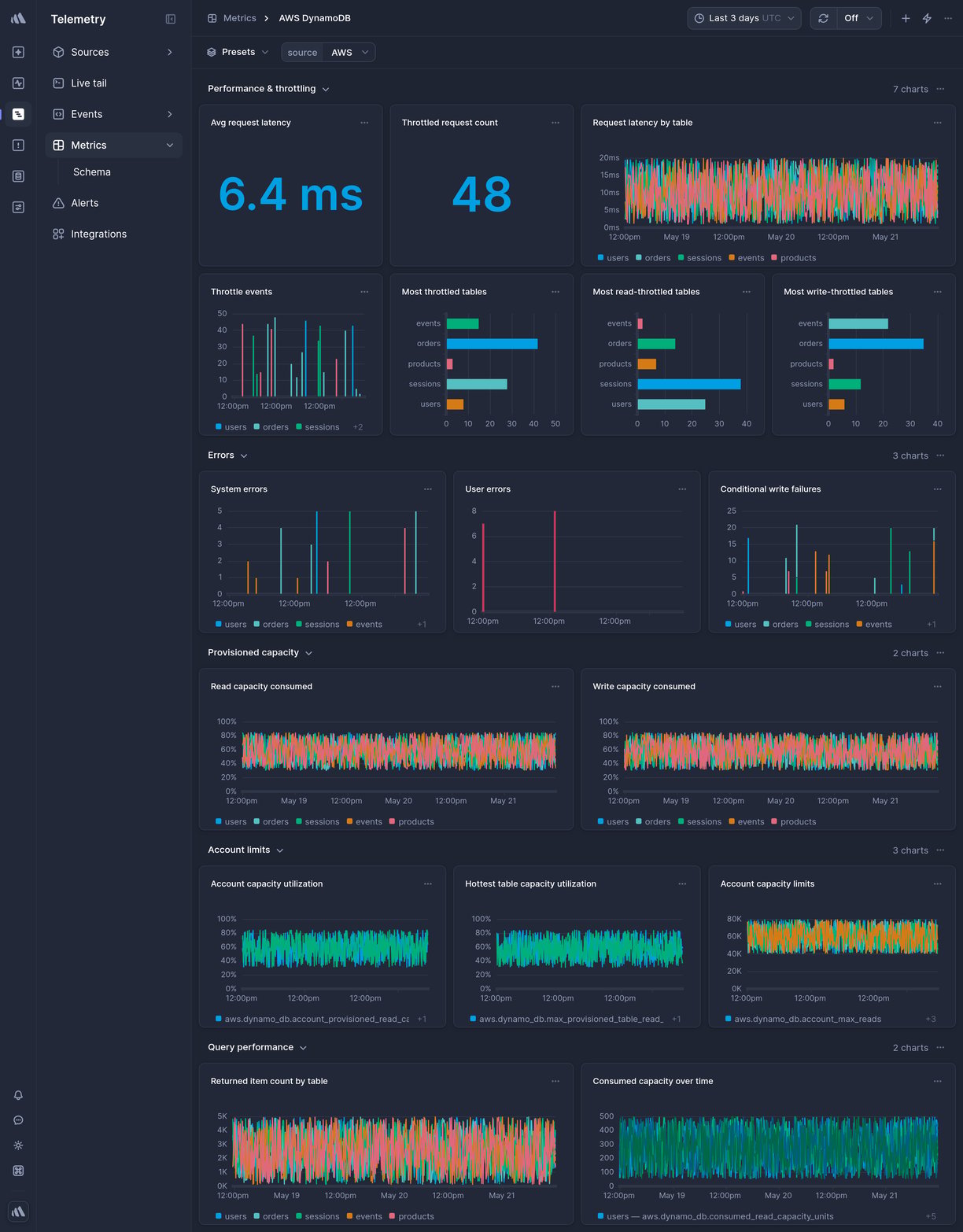The height and width of the screenshot is (1232, 963).
Task: Select the active Telemetry rail icon
Action: click(18, 114)
